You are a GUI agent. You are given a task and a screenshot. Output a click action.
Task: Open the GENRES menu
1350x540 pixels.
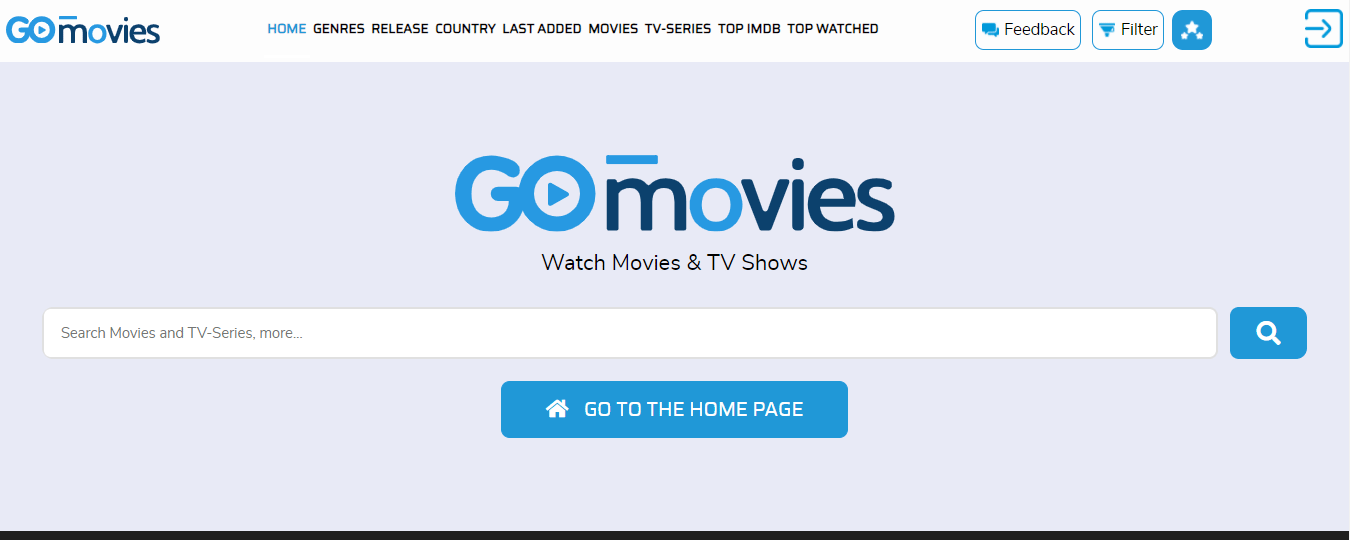point(339,29)
